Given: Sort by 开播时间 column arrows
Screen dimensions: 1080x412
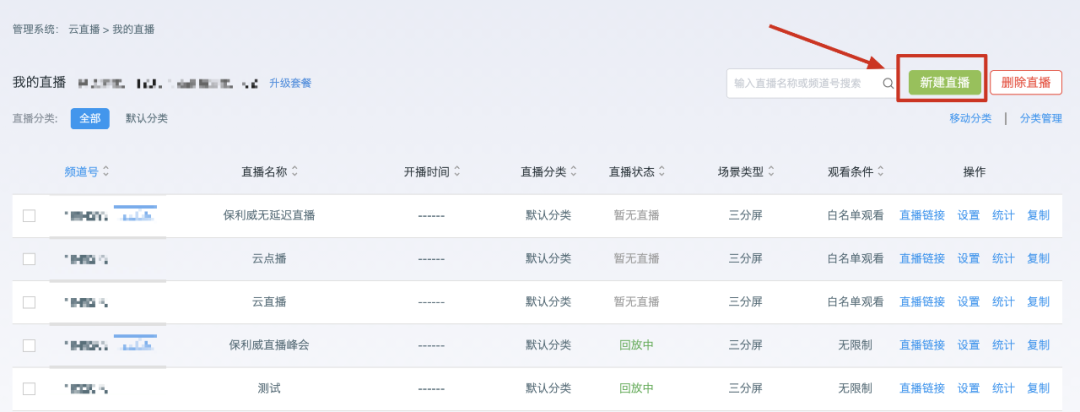Looking at the screenshot, I should pyautogui.click(x=457, y=172).
